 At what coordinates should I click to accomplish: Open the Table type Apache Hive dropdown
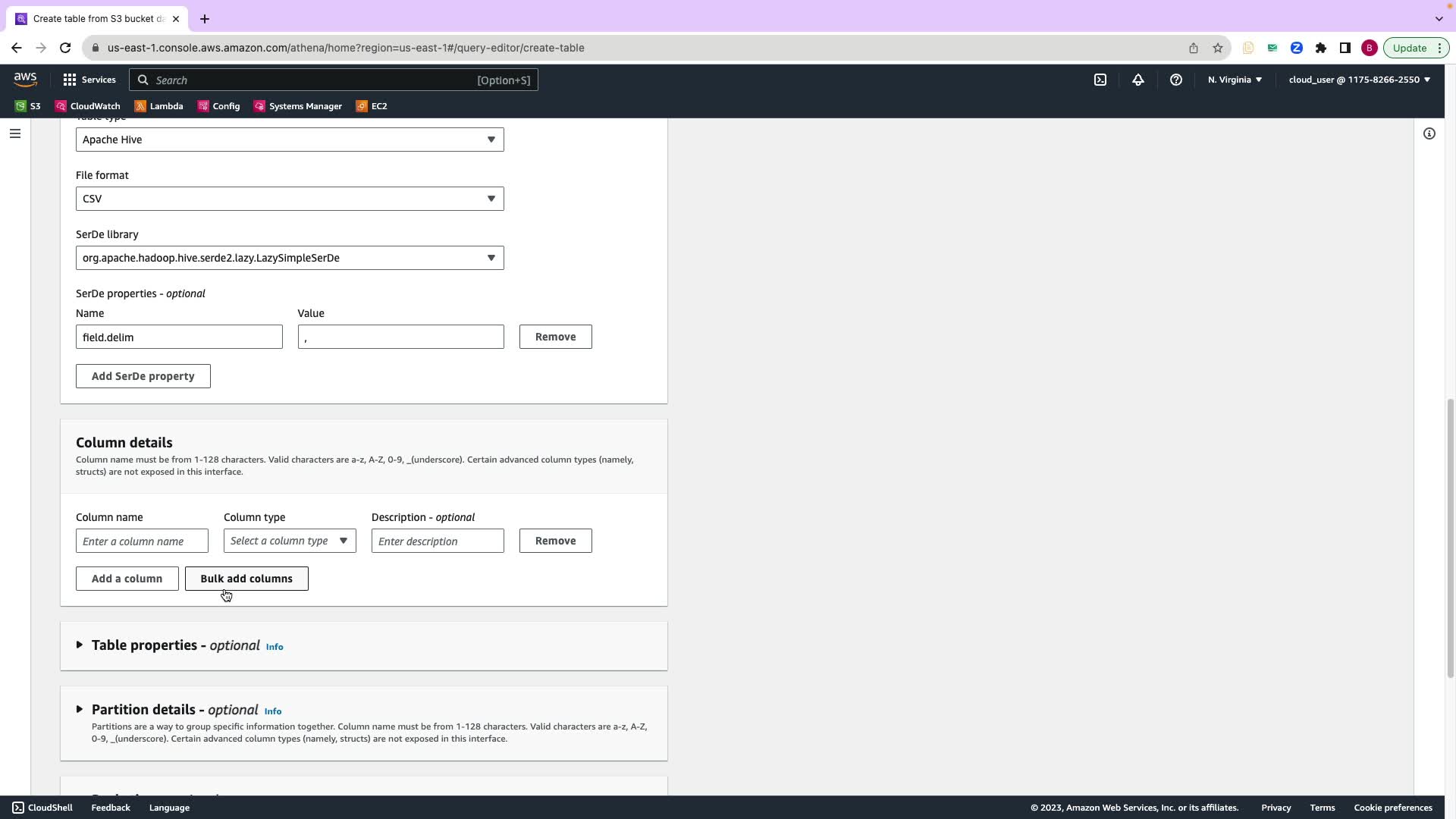click(290, 140)
